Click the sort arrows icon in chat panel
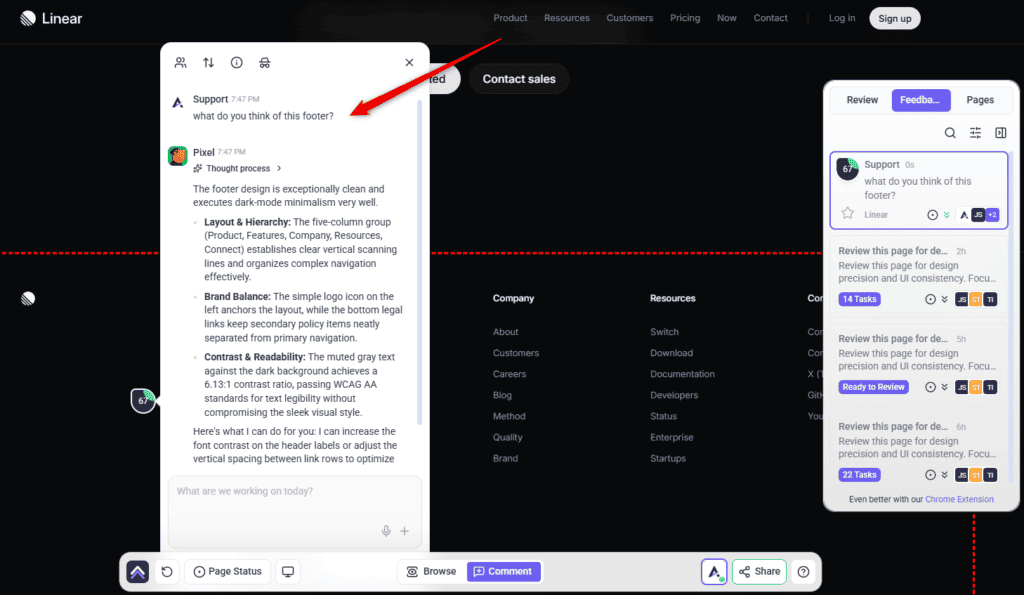Image resolution: width=1024 pixels, height=595 pixels. click(x=208, y=63)
